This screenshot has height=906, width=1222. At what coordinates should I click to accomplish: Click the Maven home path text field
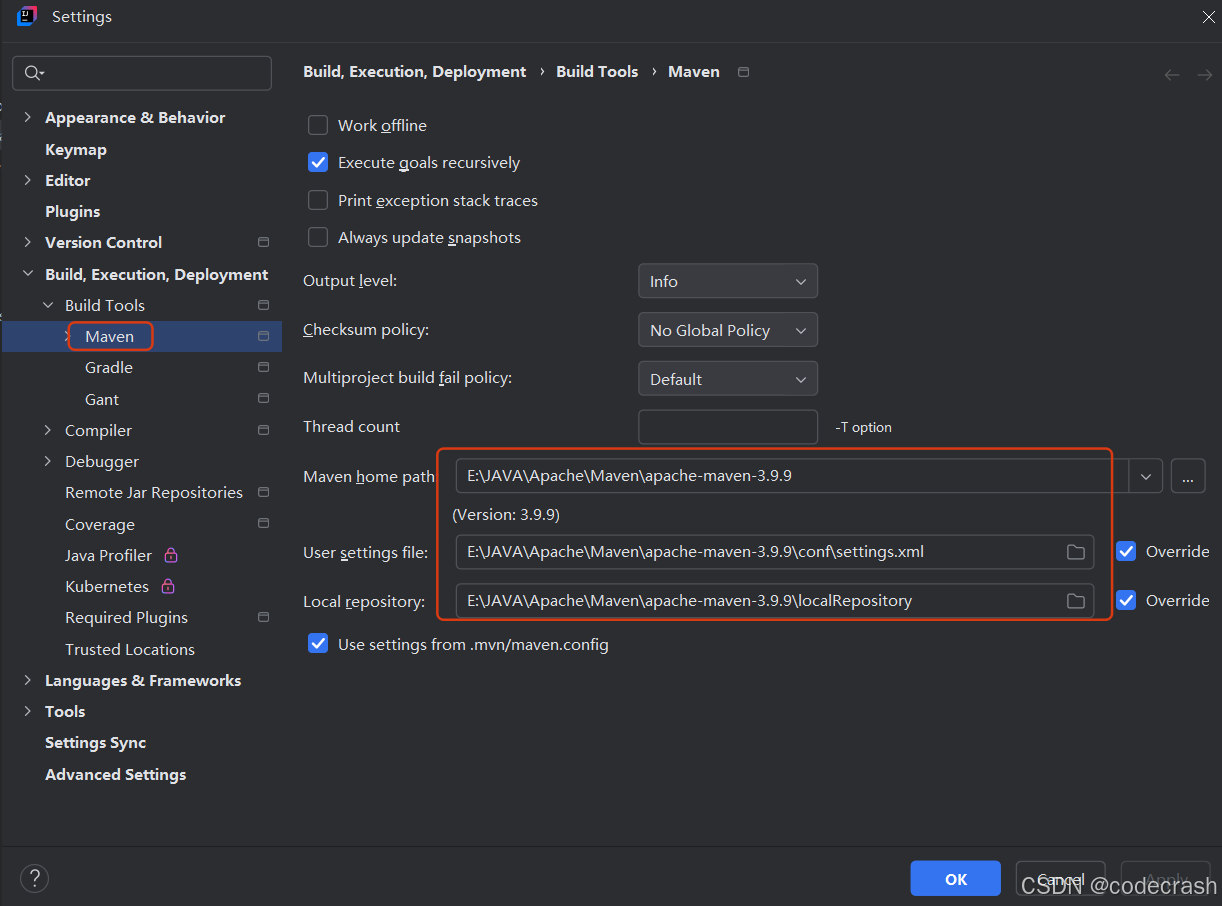tap(793, 476)
